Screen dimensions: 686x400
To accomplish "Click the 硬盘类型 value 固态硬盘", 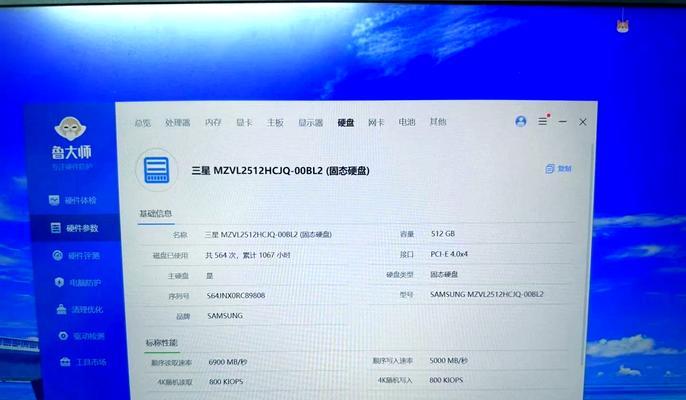I will [x=444, y=274].
